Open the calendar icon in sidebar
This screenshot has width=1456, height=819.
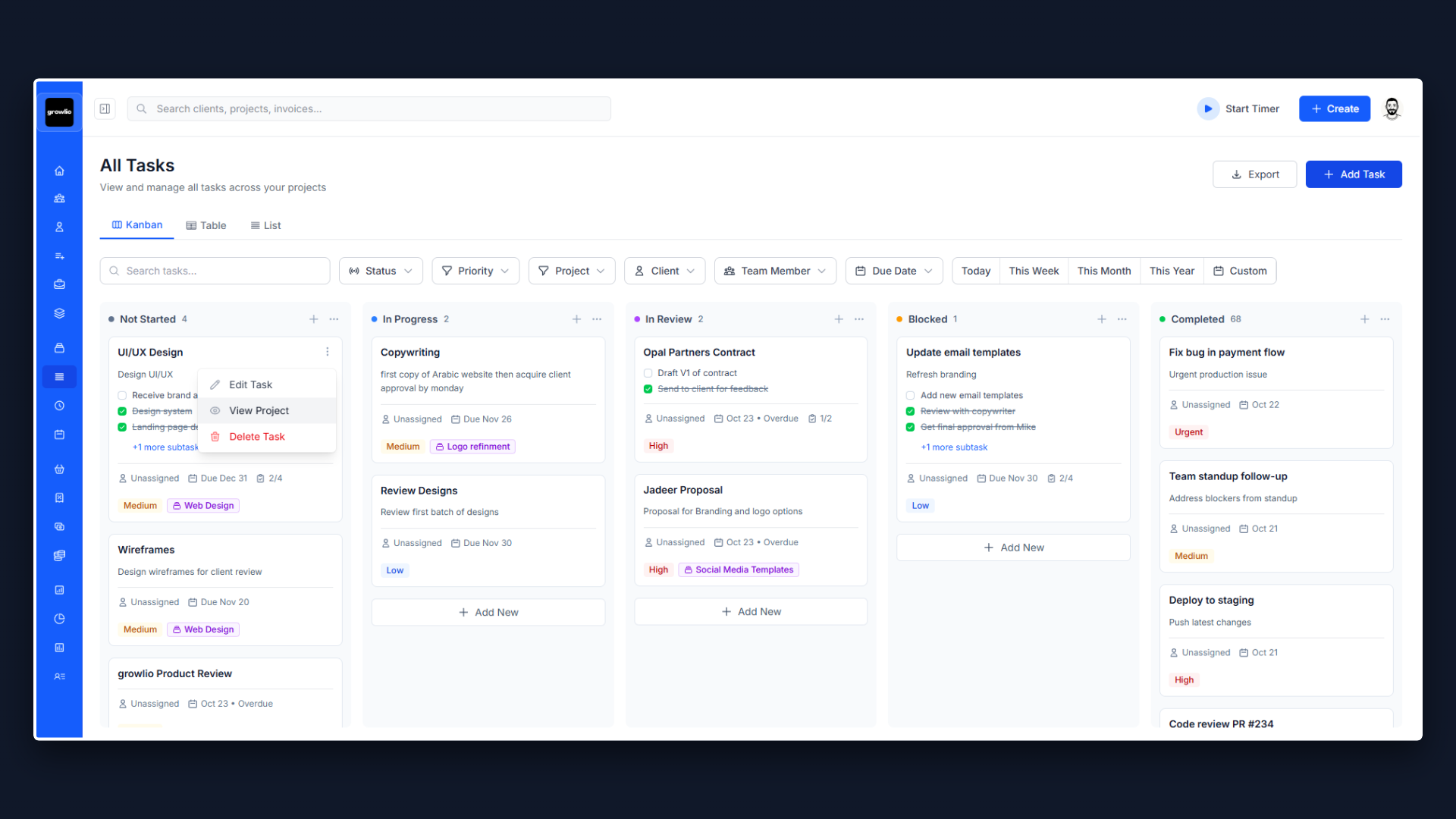coord(59,434)
